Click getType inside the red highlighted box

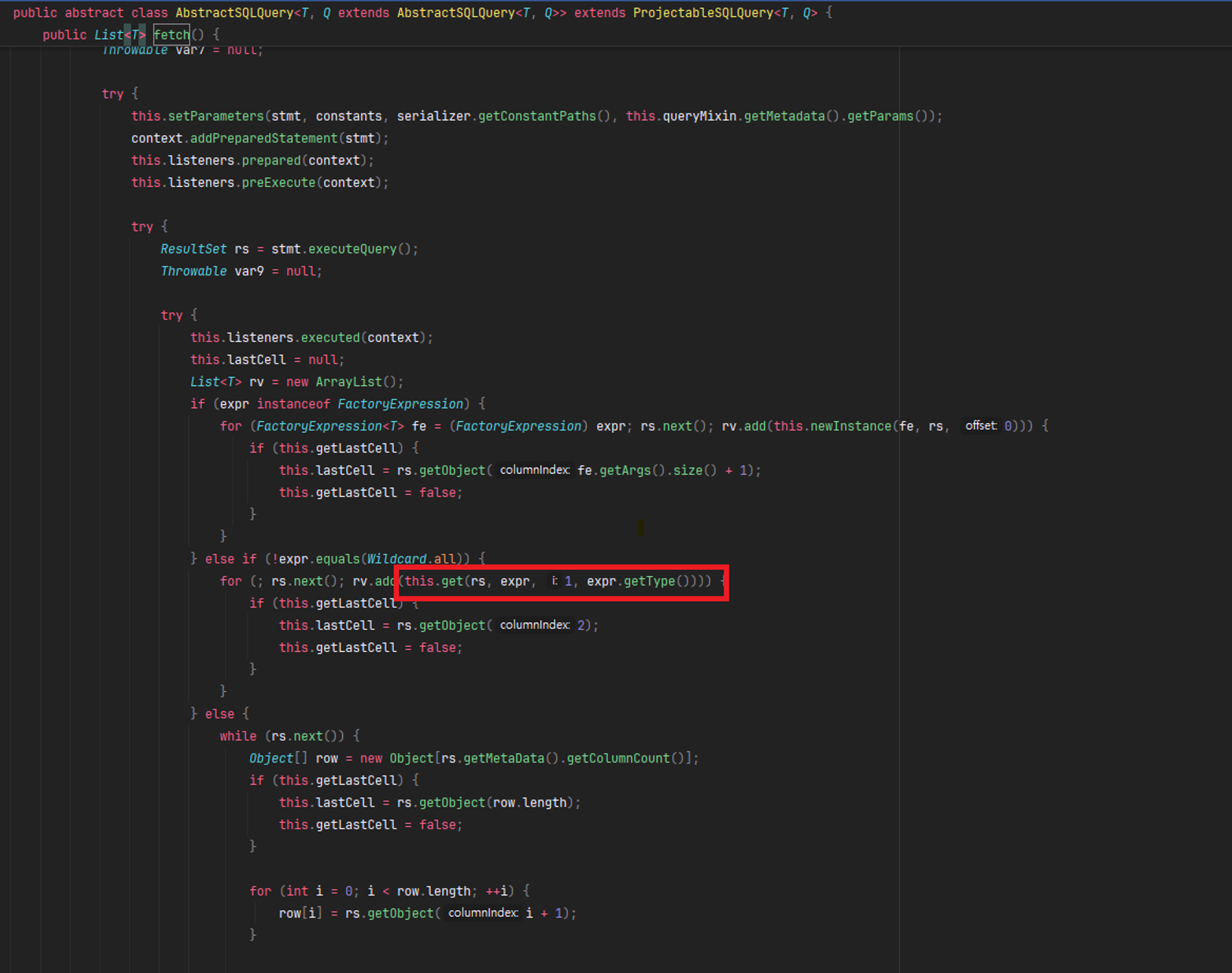649,581
